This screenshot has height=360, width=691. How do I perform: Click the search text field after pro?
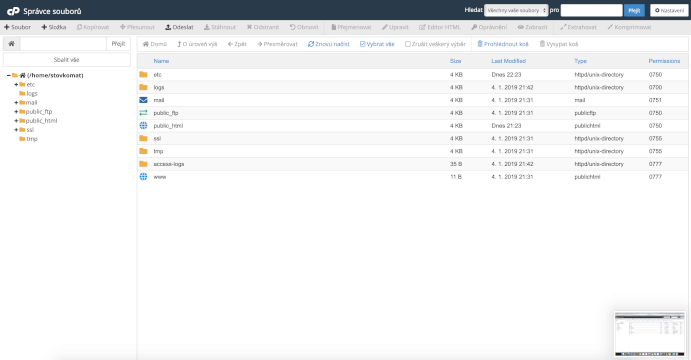[x=591, y=10]
